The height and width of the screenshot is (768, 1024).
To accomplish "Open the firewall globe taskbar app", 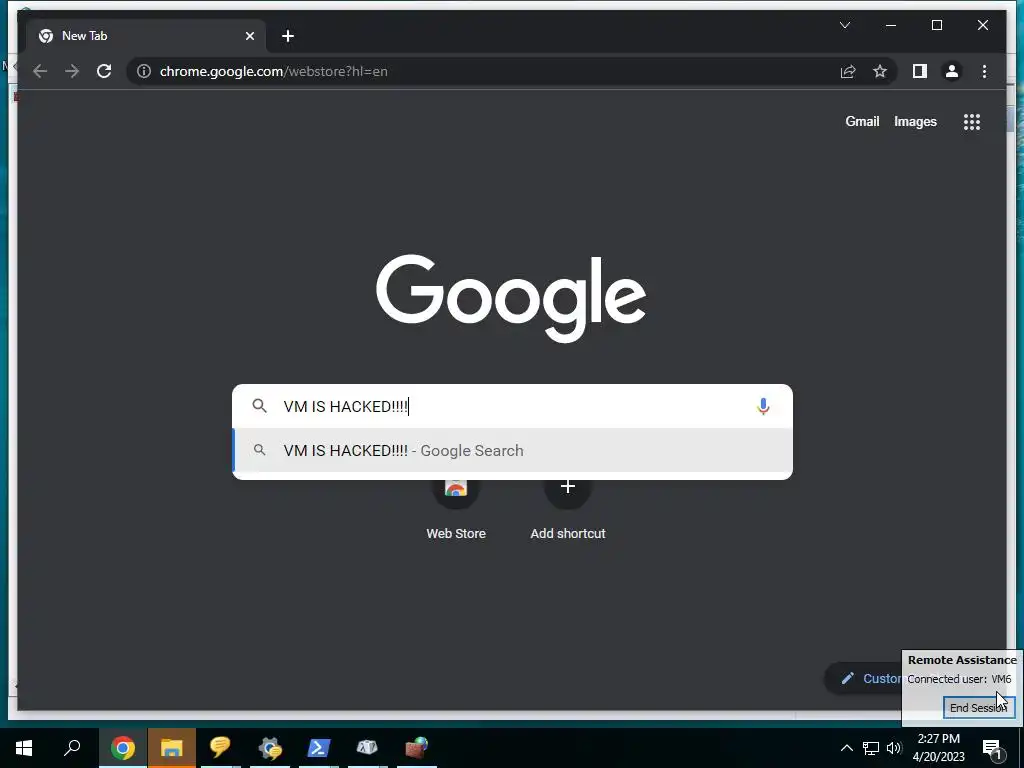I will 417,748.
